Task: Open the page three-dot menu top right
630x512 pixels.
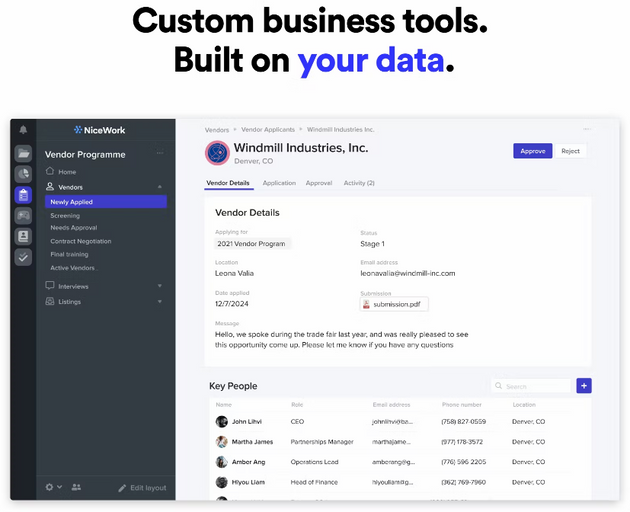Action: tap(587, 129)
